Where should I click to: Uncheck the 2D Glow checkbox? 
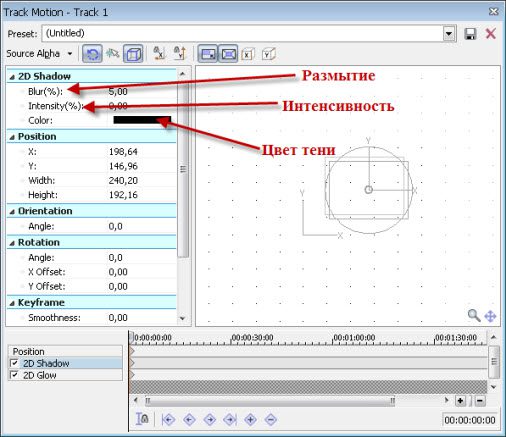click(14, 375)
